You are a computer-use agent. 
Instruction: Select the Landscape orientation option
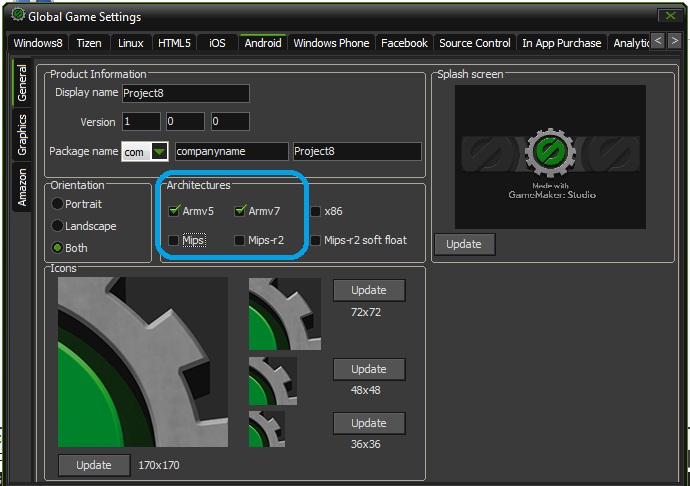click(x=58, y=226)
